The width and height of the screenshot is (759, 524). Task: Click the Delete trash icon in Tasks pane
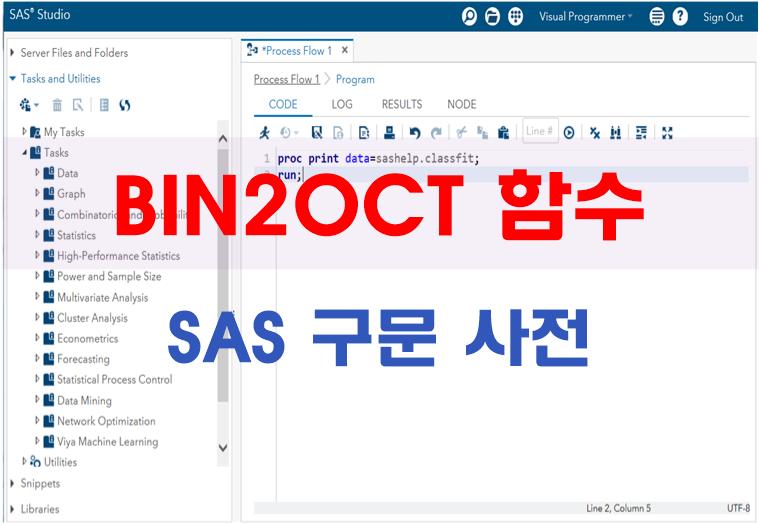57,105
